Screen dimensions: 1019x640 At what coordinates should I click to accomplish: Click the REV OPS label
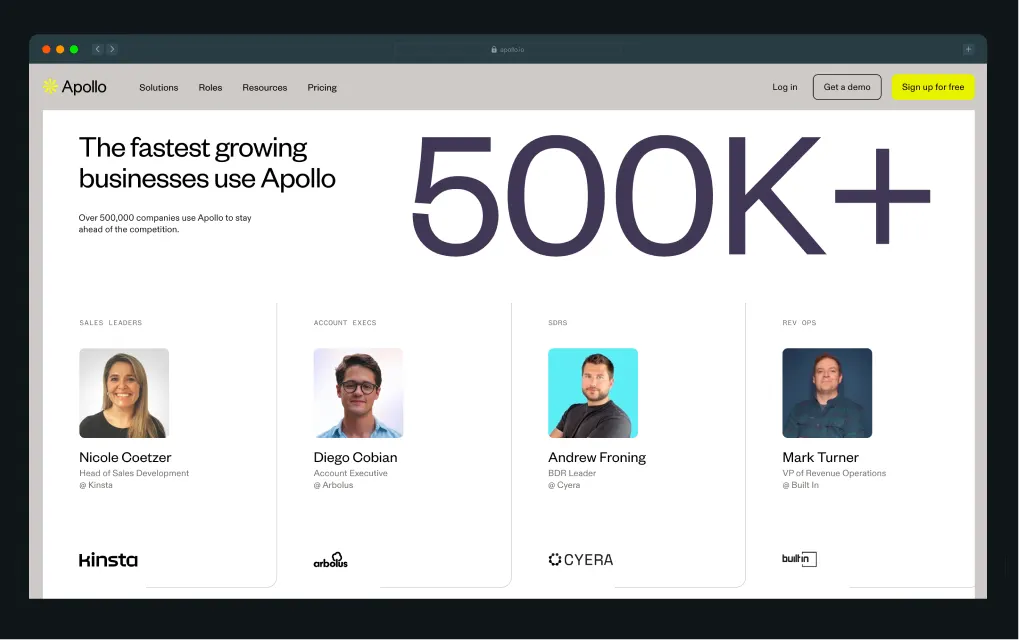coord(799,322)
